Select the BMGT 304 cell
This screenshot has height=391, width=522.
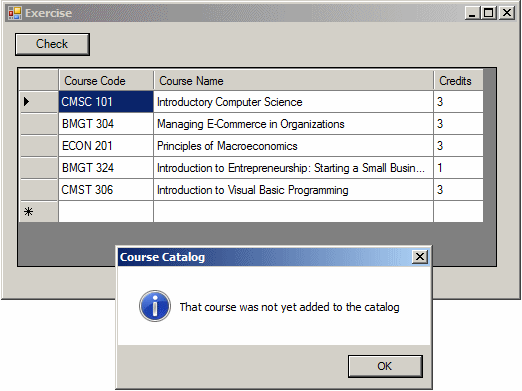click(106, 124)
